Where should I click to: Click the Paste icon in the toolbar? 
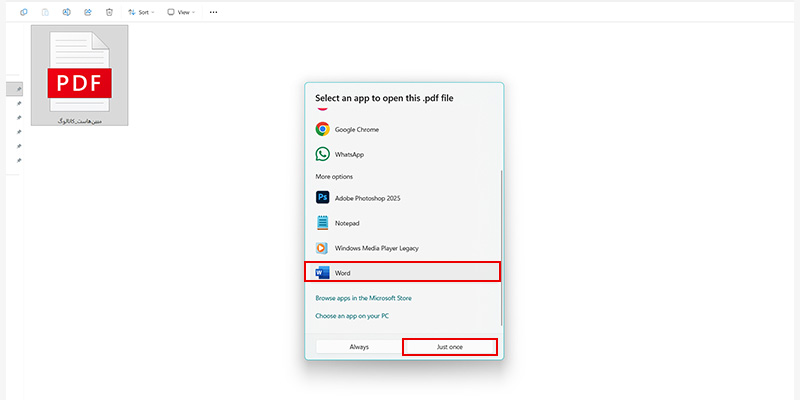[45, 12]
